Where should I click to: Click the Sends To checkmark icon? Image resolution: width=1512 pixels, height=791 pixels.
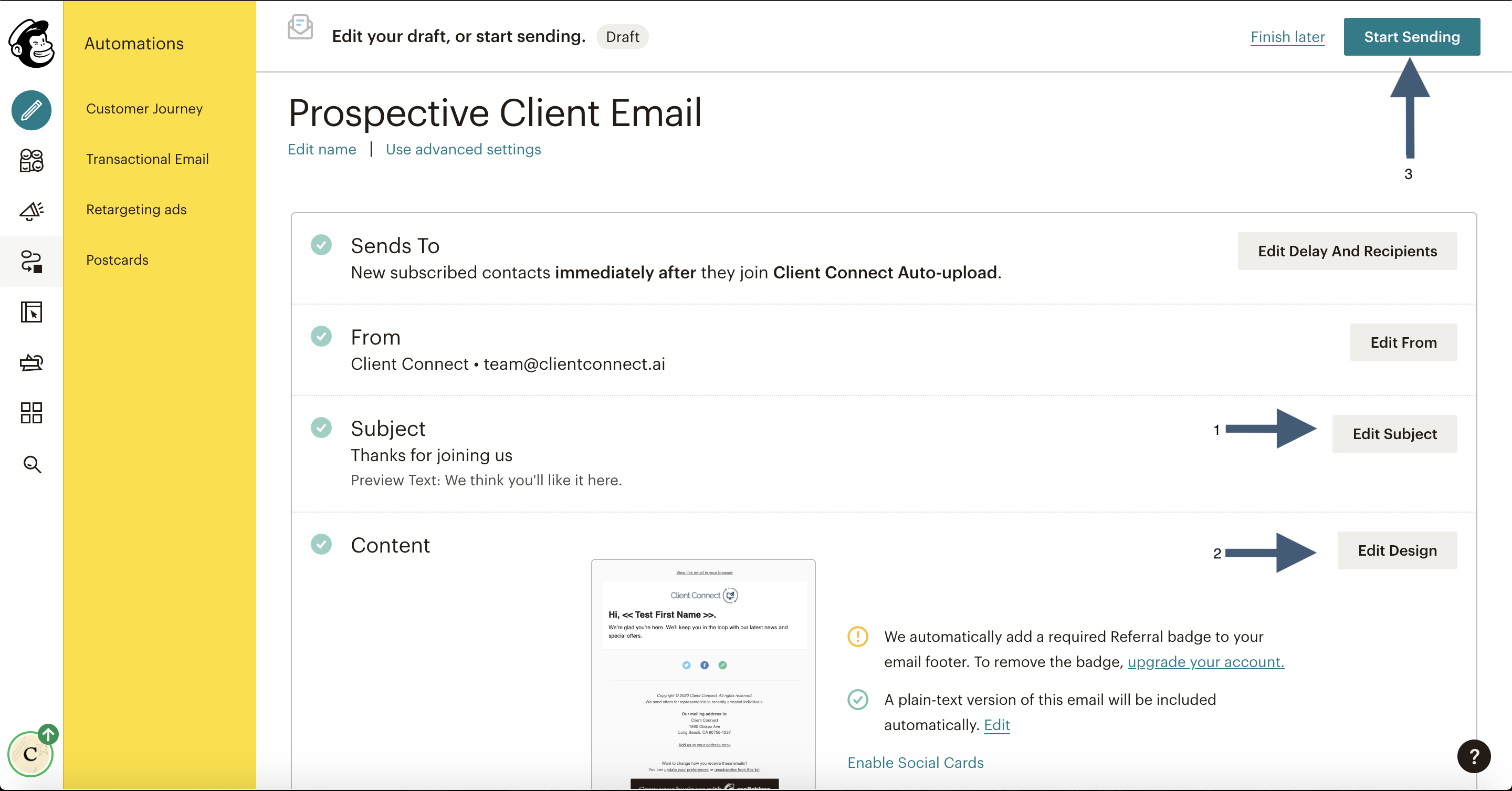(321, 245)
